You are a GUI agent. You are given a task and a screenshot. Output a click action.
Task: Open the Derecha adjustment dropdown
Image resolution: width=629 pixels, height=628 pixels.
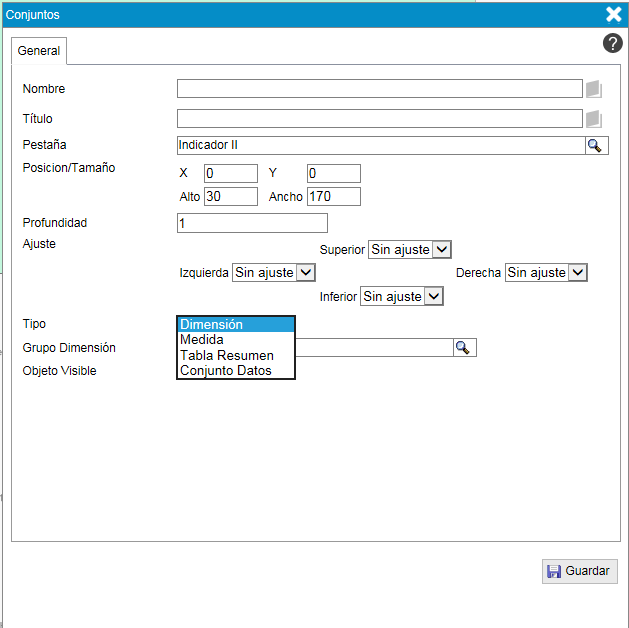(x=546, y=272)
